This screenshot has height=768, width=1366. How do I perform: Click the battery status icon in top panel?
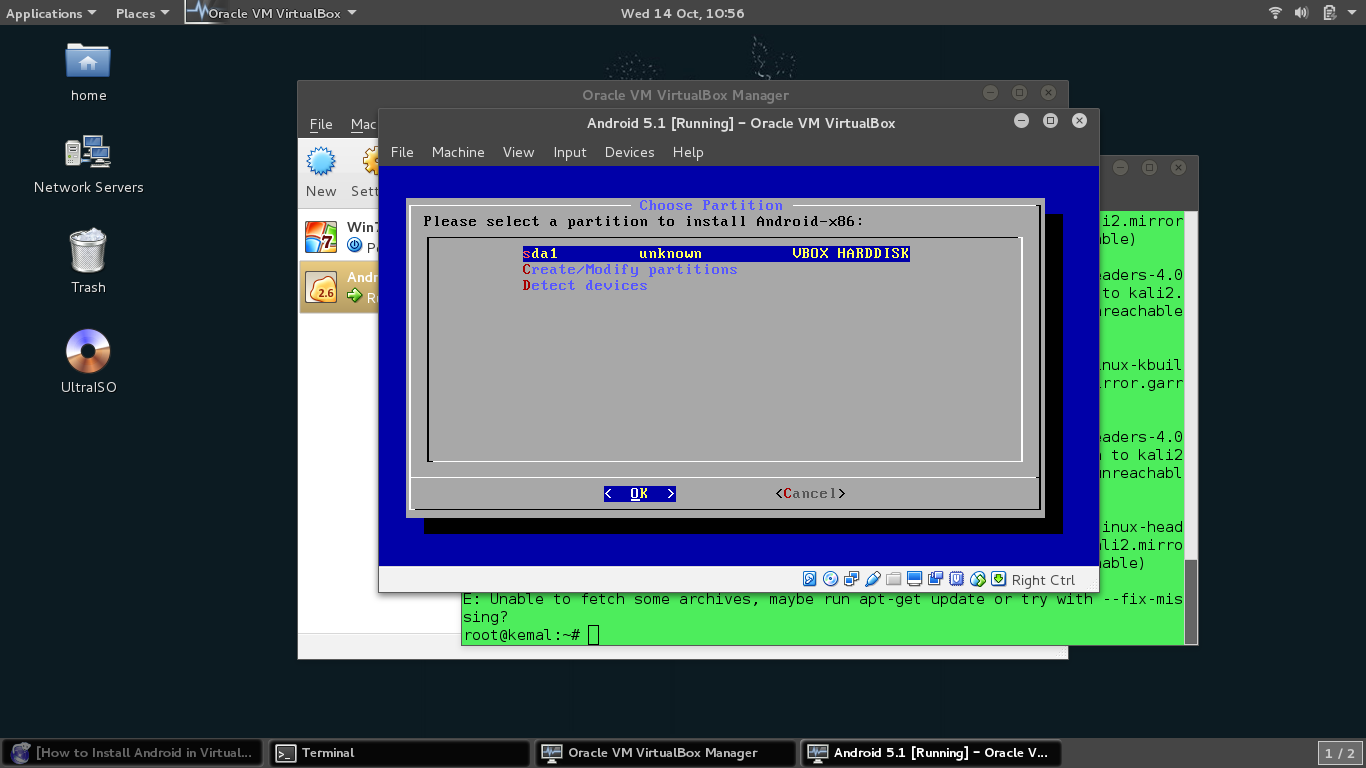click(1329, 13)
